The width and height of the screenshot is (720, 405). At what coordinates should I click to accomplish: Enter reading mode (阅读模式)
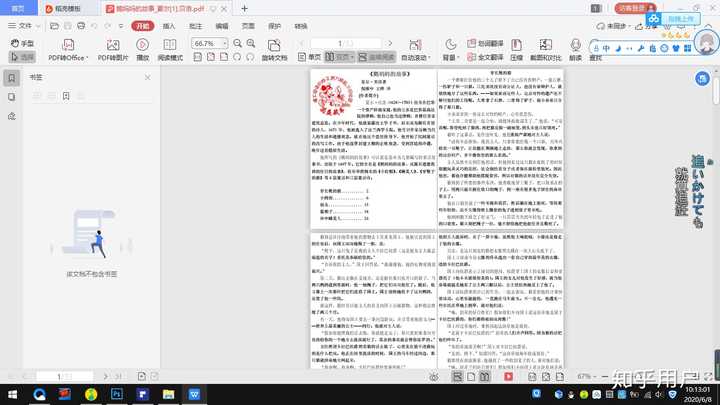[x=170, y=50]
